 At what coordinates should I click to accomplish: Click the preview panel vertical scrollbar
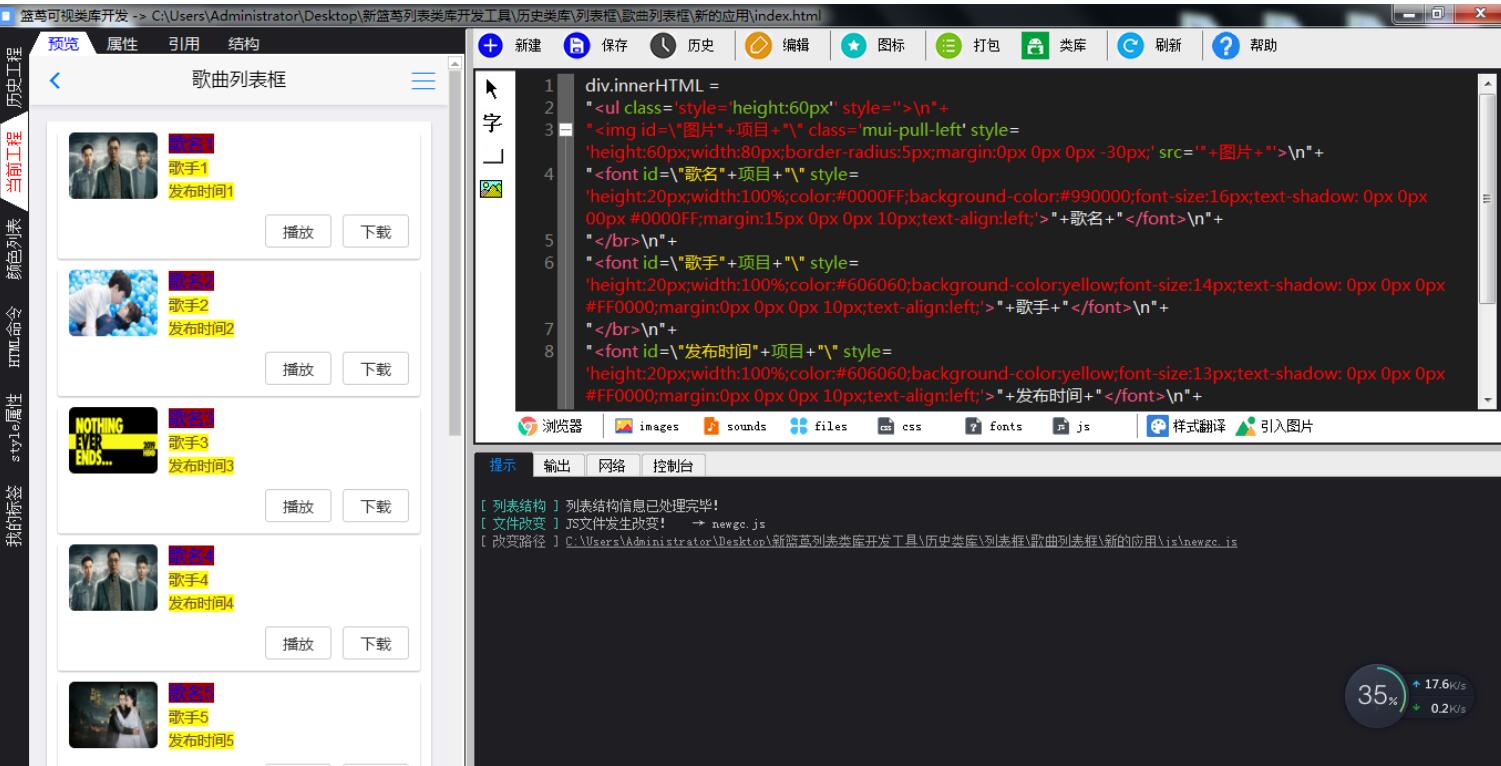(456, 250)
